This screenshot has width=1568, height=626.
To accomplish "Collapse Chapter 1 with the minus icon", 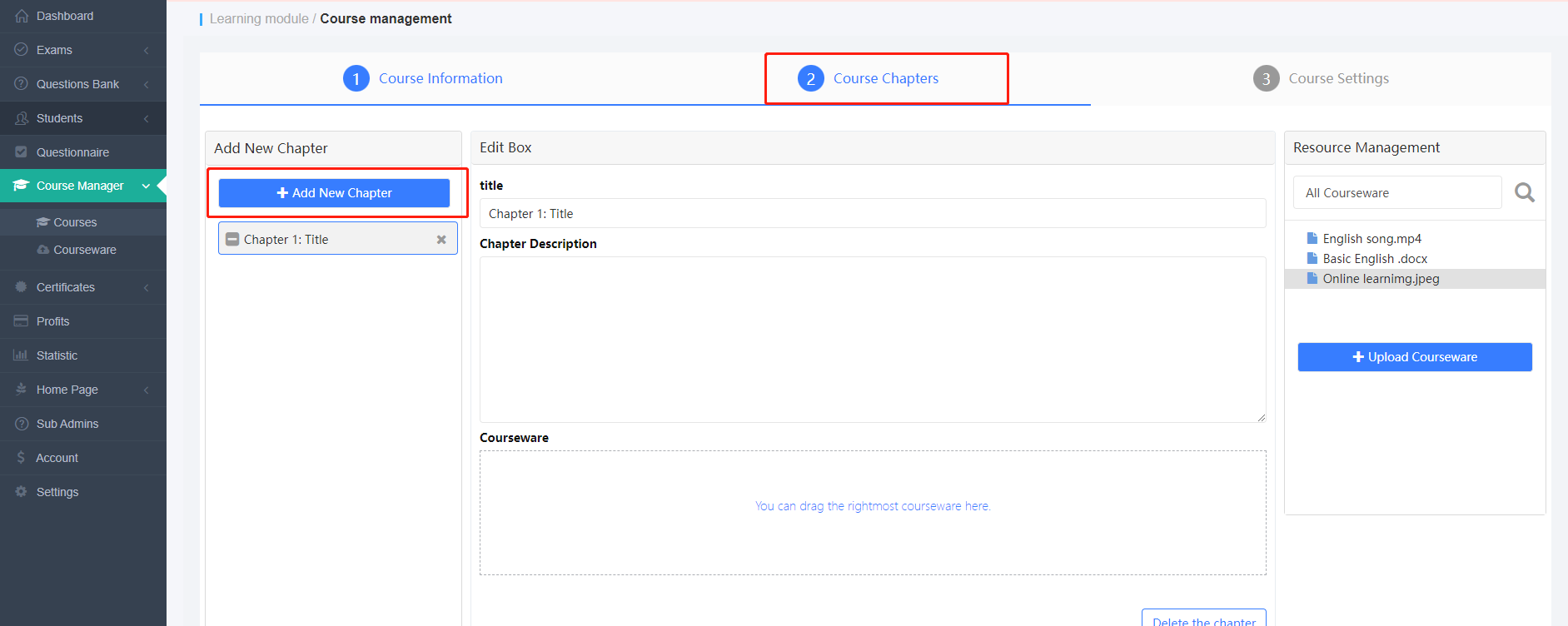I will (x=232, y=240).
